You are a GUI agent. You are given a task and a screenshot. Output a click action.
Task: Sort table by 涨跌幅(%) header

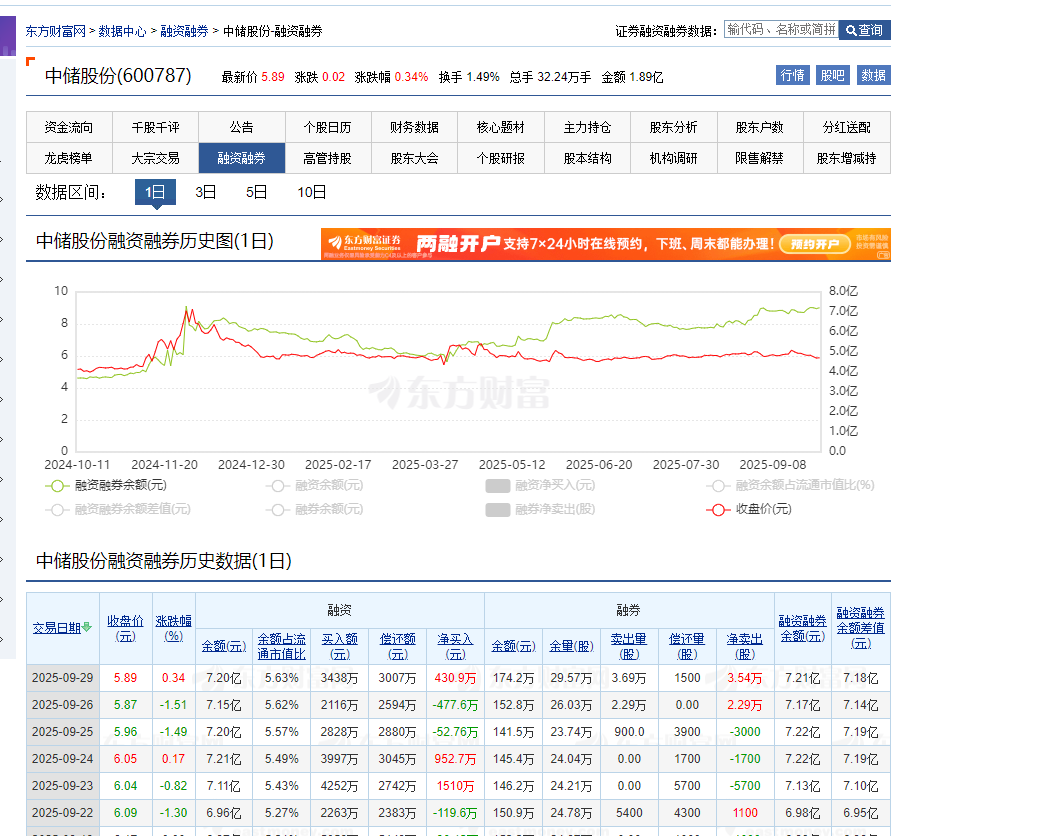click(x=173, y=628)
